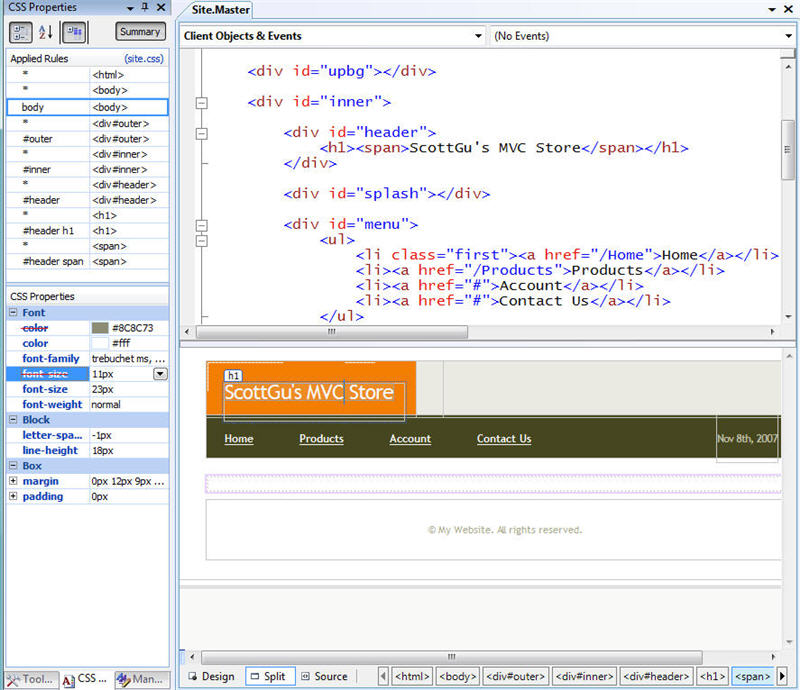Click the div id="splash" code line
Viewport: 800px width, 690px height.
[387, 193]
